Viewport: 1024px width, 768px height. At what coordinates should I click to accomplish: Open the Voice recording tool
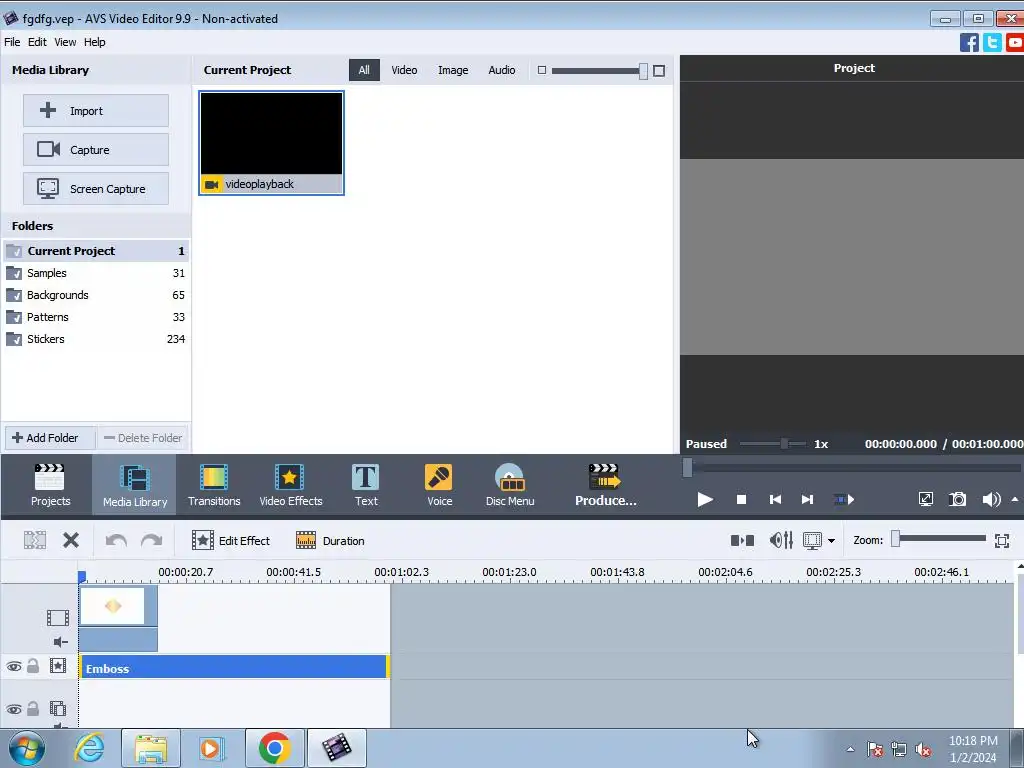pyautogui.click(x=439, y=485)
